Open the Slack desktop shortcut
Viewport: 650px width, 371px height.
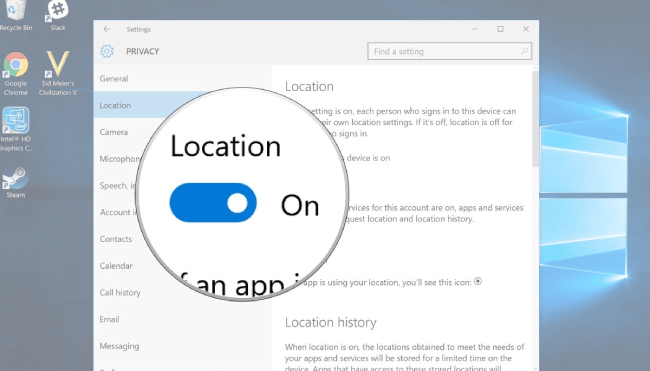pyautogui.click(x=58, y=15)
